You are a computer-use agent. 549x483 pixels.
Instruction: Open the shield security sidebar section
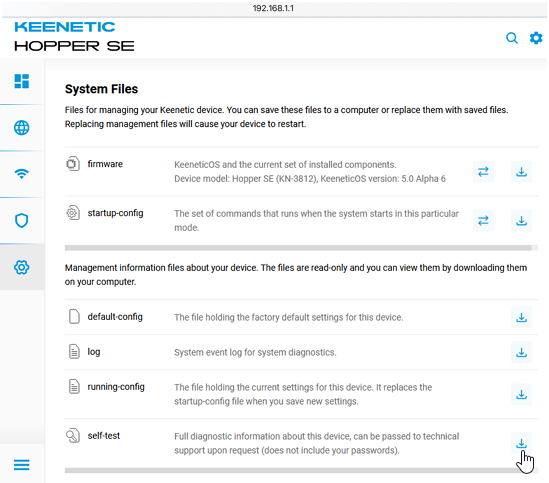pyautogui.click(x=21, y=221)
